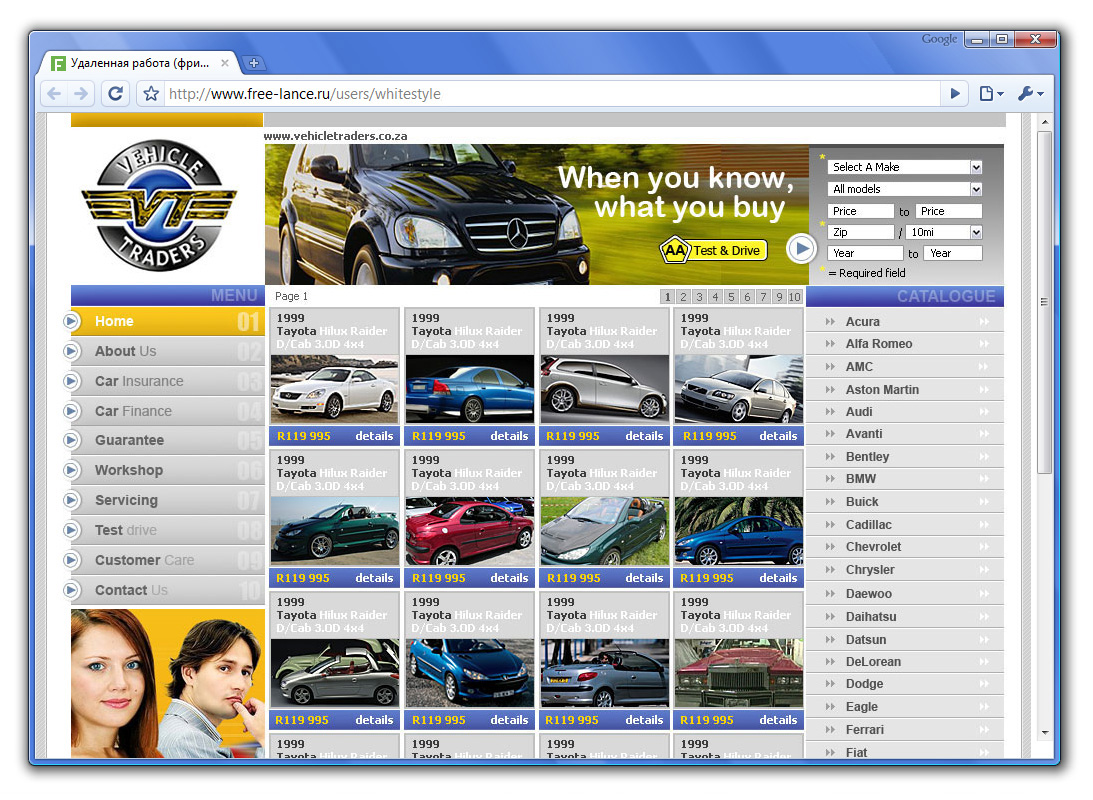The height and width of the screenshot is (800, 1093).
Task: Close the Удаленная работа tab
Action: point(224,63)
